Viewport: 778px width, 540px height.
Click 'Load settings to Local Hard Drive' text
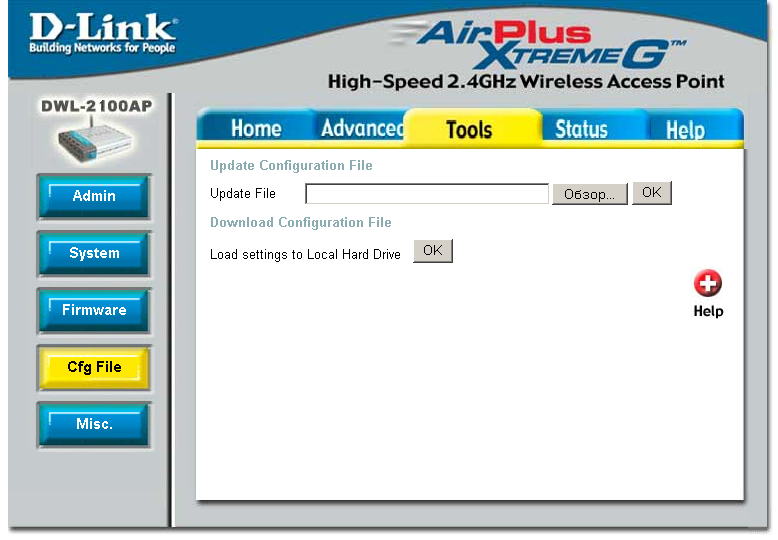305,254
